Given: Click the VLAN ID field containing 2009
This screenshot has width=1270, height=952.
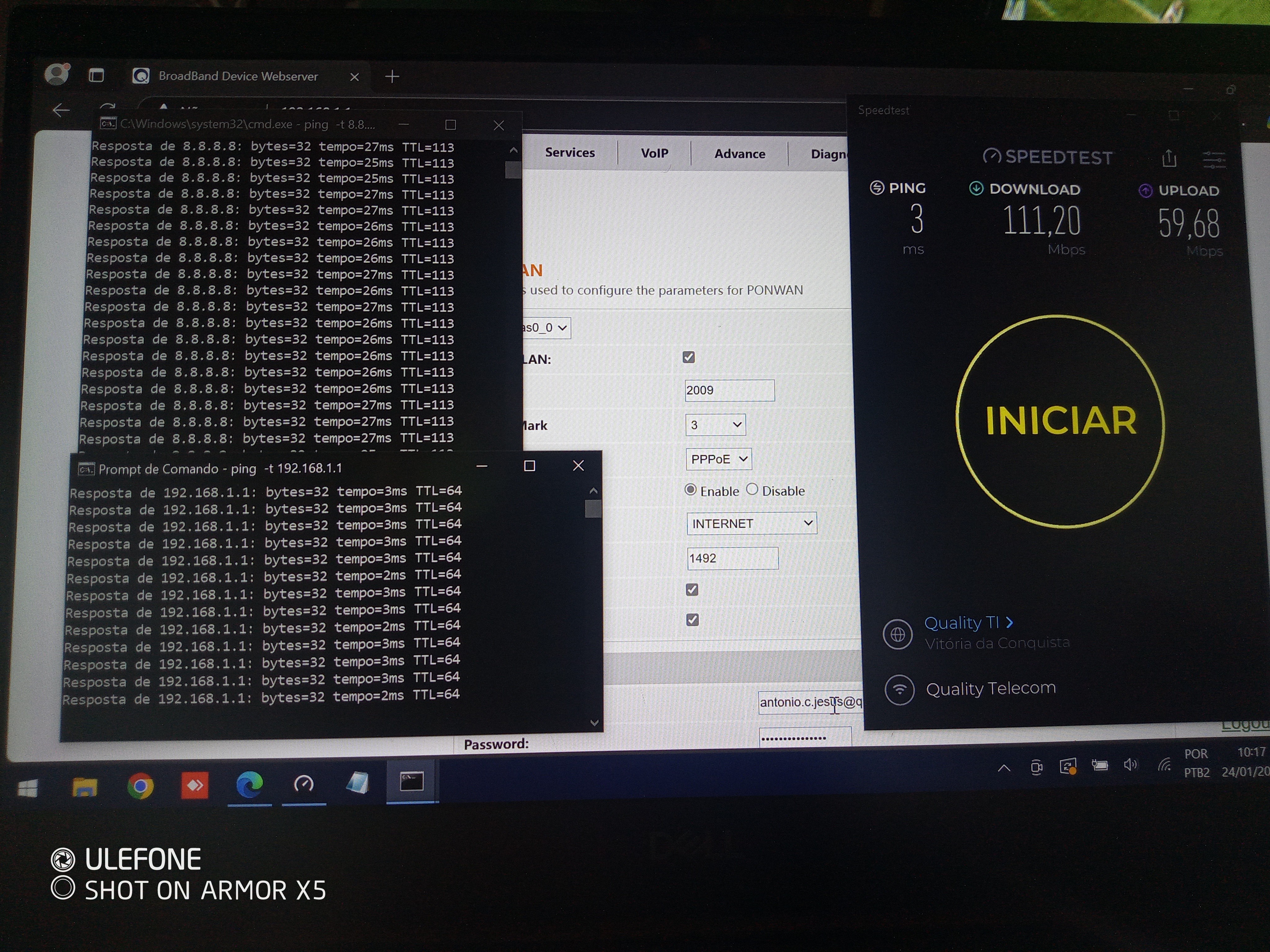Looking at the screenshot, I should pyautogui.click(x=729, y=390).
